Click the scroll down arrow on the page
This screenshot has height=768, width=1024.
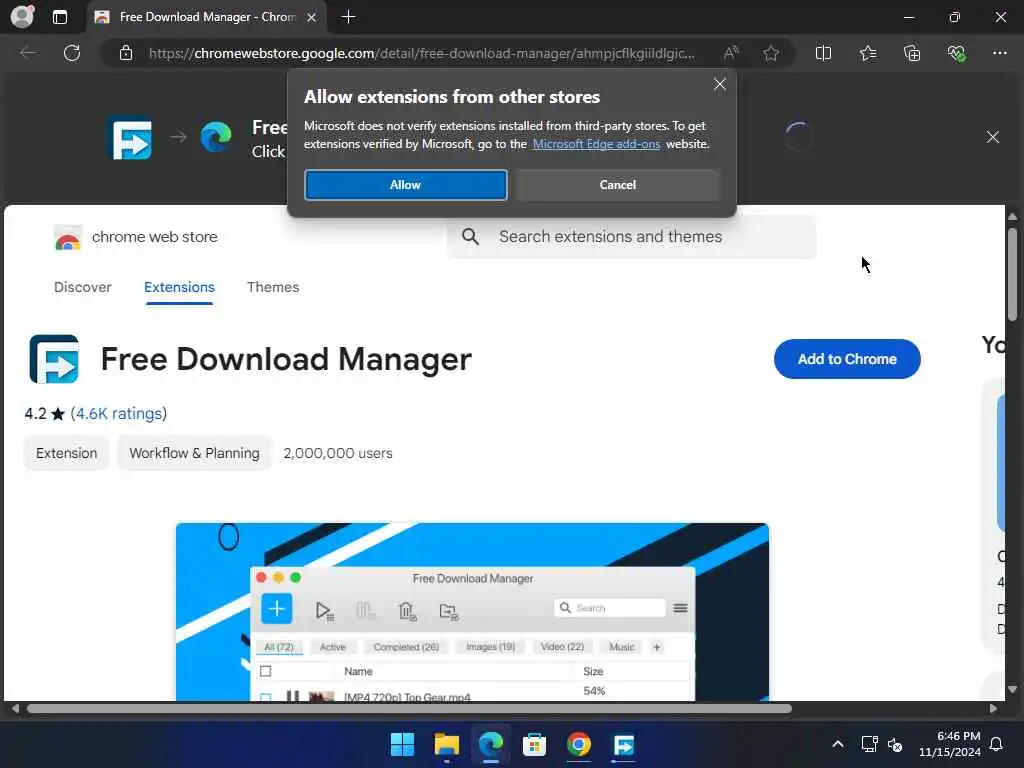tap(1012, 689)
